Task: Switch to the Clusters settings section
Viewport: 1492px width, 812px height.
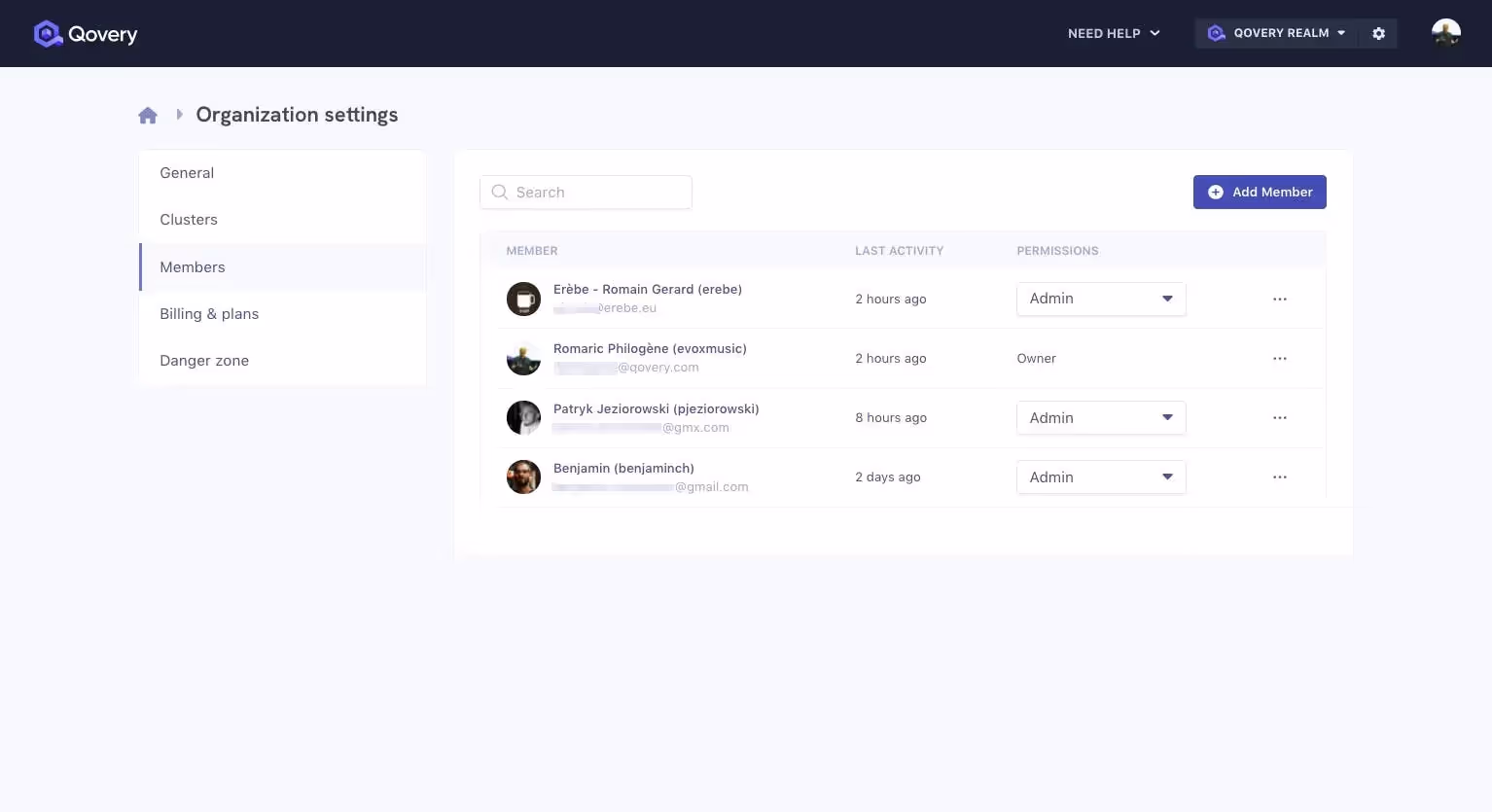Action: coord(189,219)
